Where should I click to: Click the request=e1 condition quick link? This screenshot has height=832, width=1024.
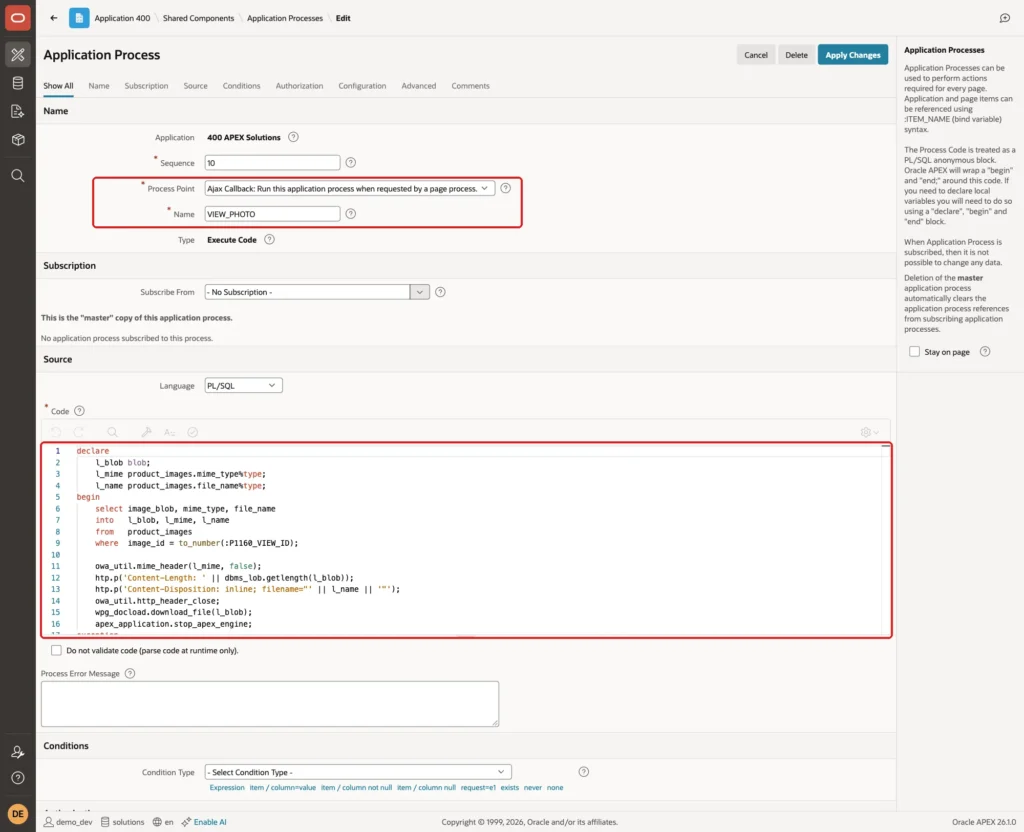[x=478, y=788]
